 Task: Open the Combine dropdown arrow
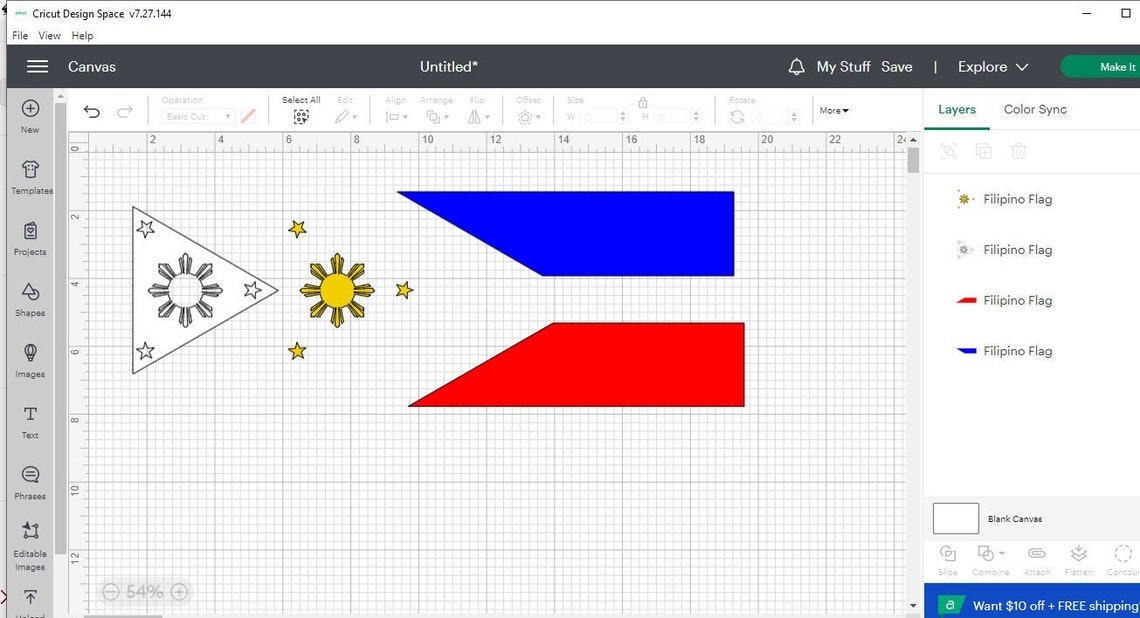point(1001,553)
